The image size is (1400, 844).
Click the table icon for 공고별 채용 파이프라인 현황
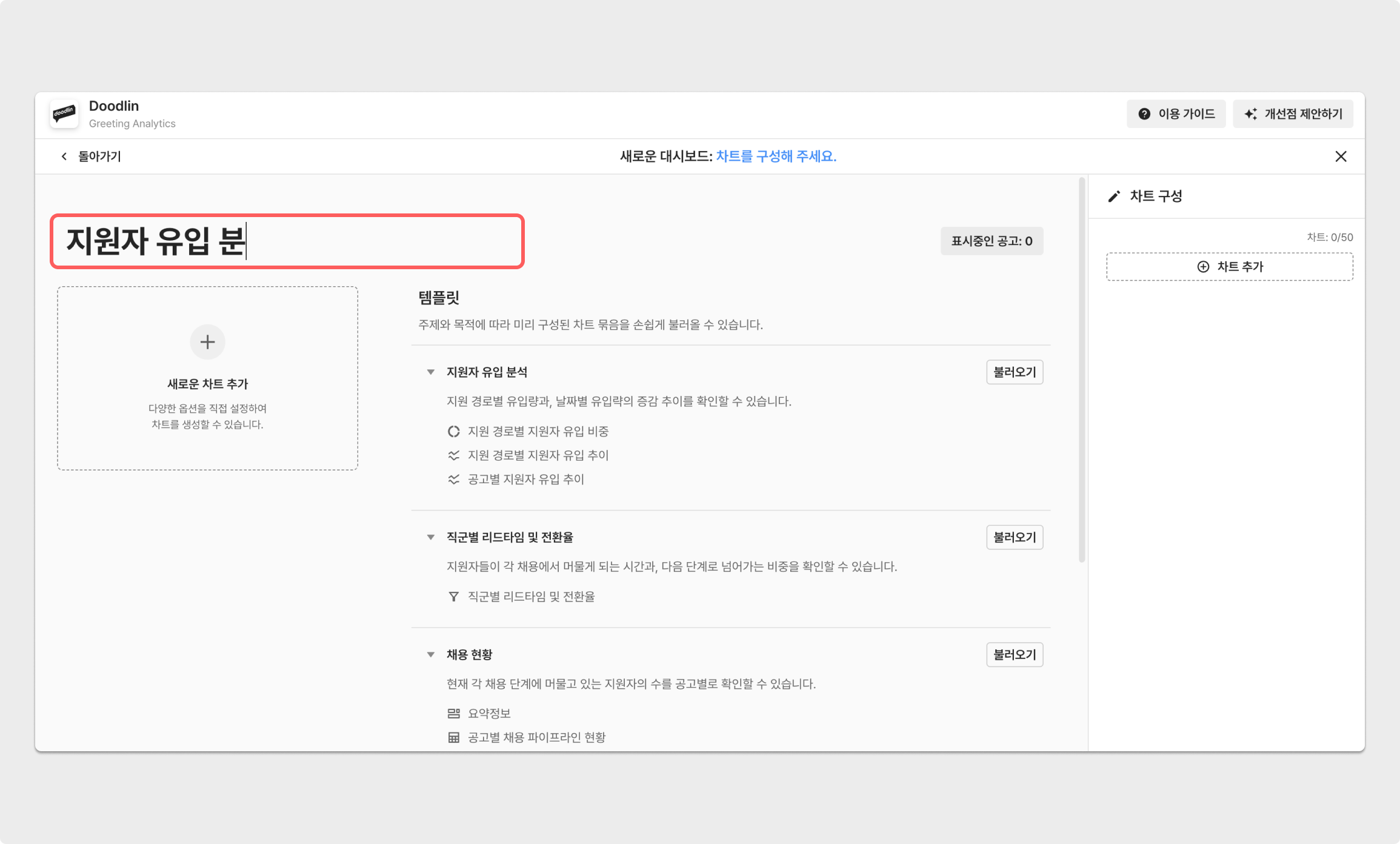point(453,737)
